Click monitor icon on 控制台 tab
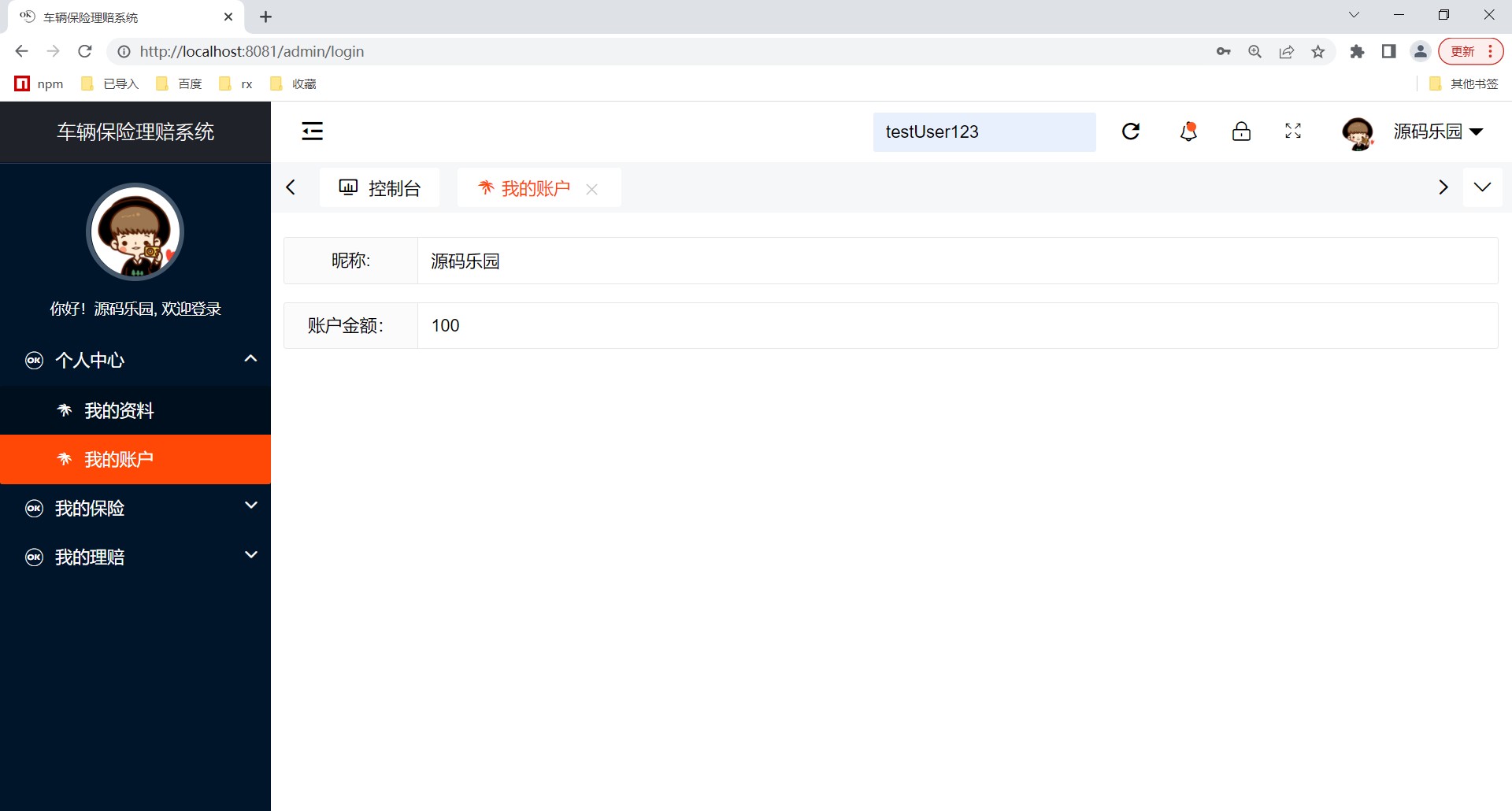The width and height of the screenshot is (1512, 811). pyautogui.click(x=348, y=187)
